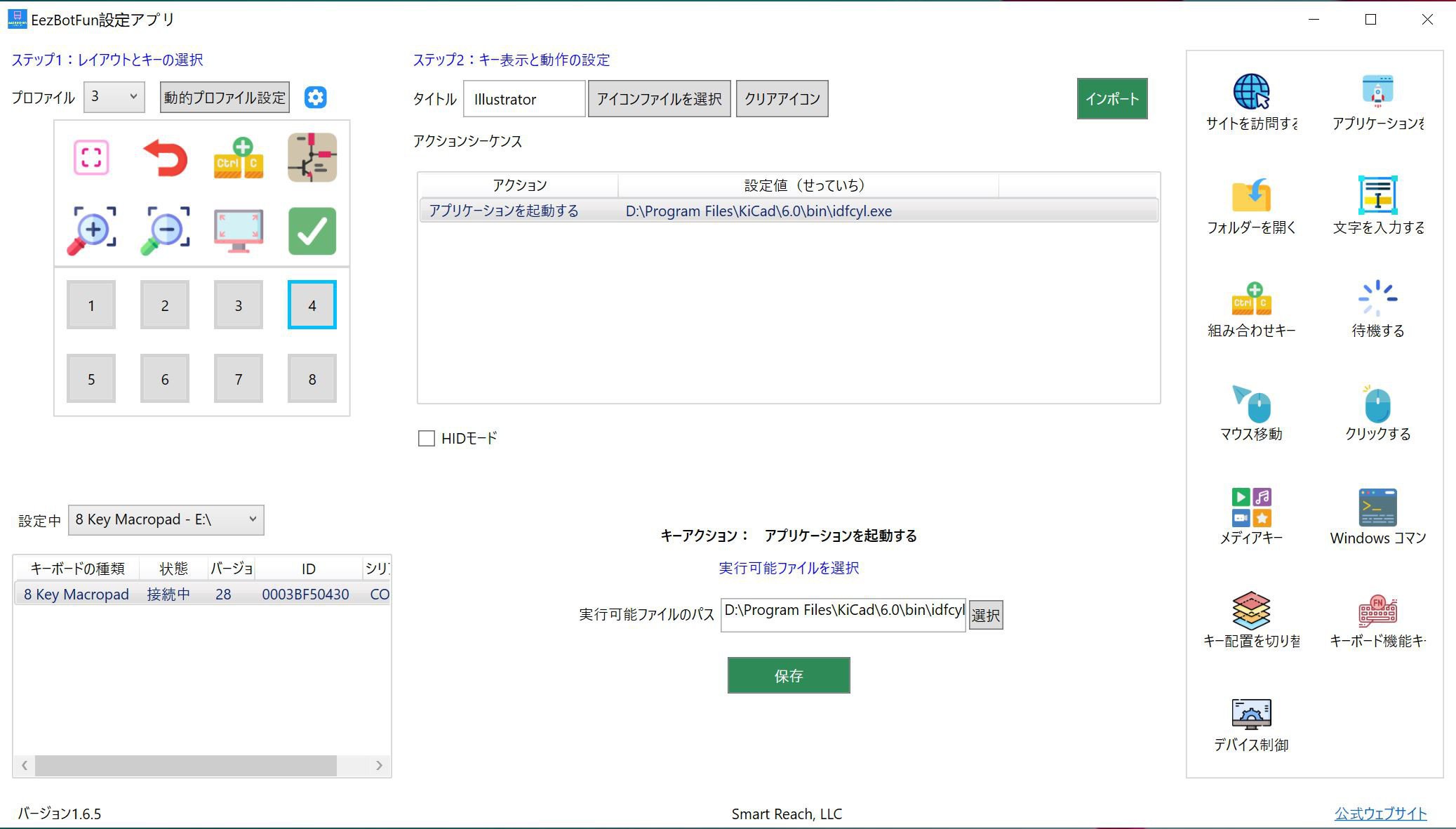Image resolution: width=1456 pixels, height=829 pixels.
Task: Enable the HIDモード checkbox
Action: (427, 438)
